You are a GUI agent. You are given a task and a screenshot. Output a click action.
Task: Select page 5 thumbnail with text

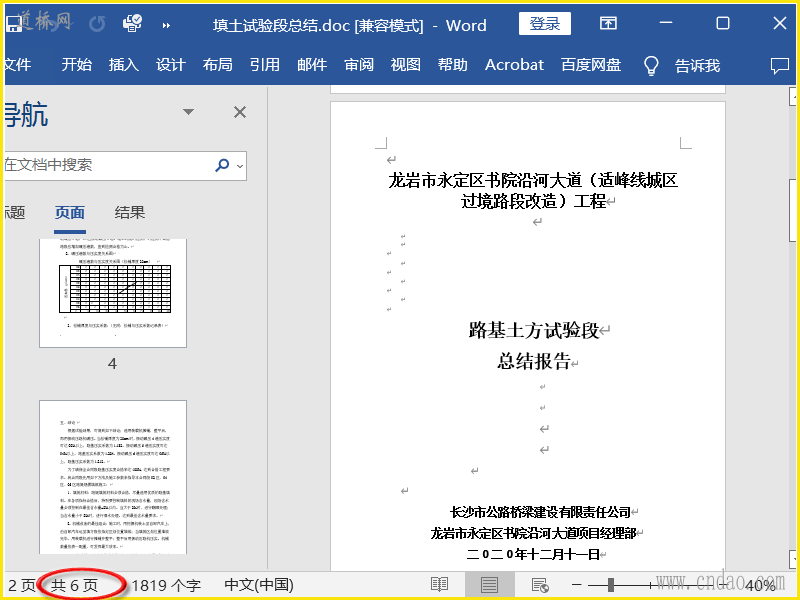[x=113, y=477]
